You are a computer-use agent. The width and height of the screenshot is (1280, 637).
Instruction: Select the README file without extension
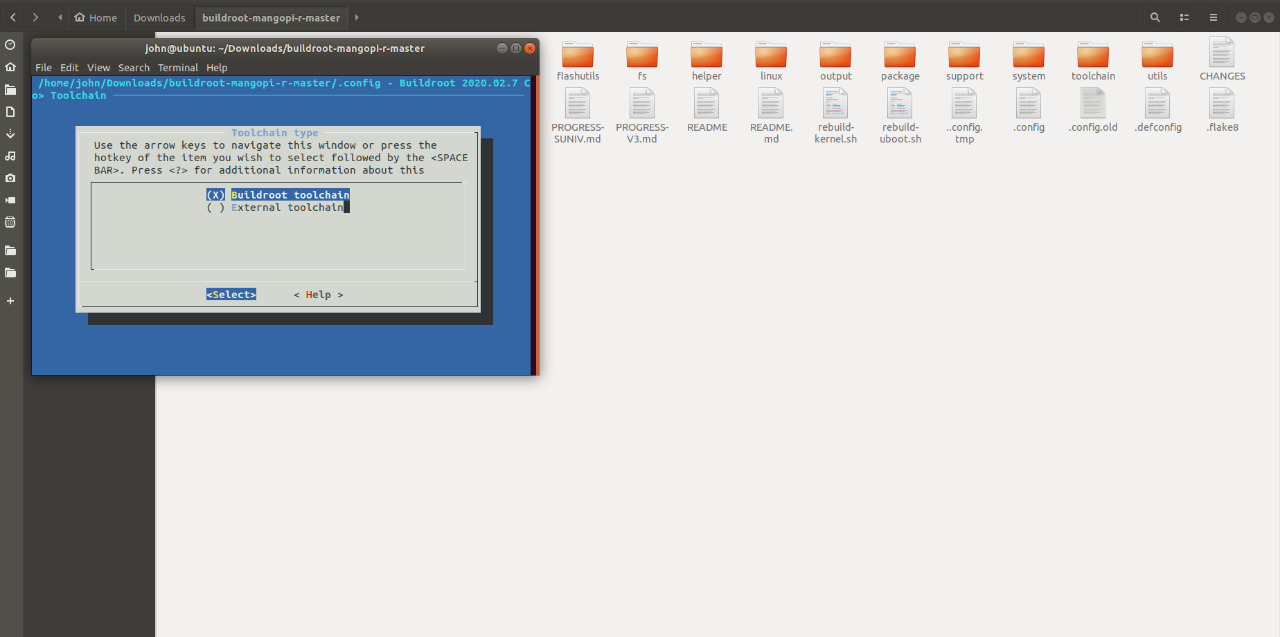click(706, 111)
